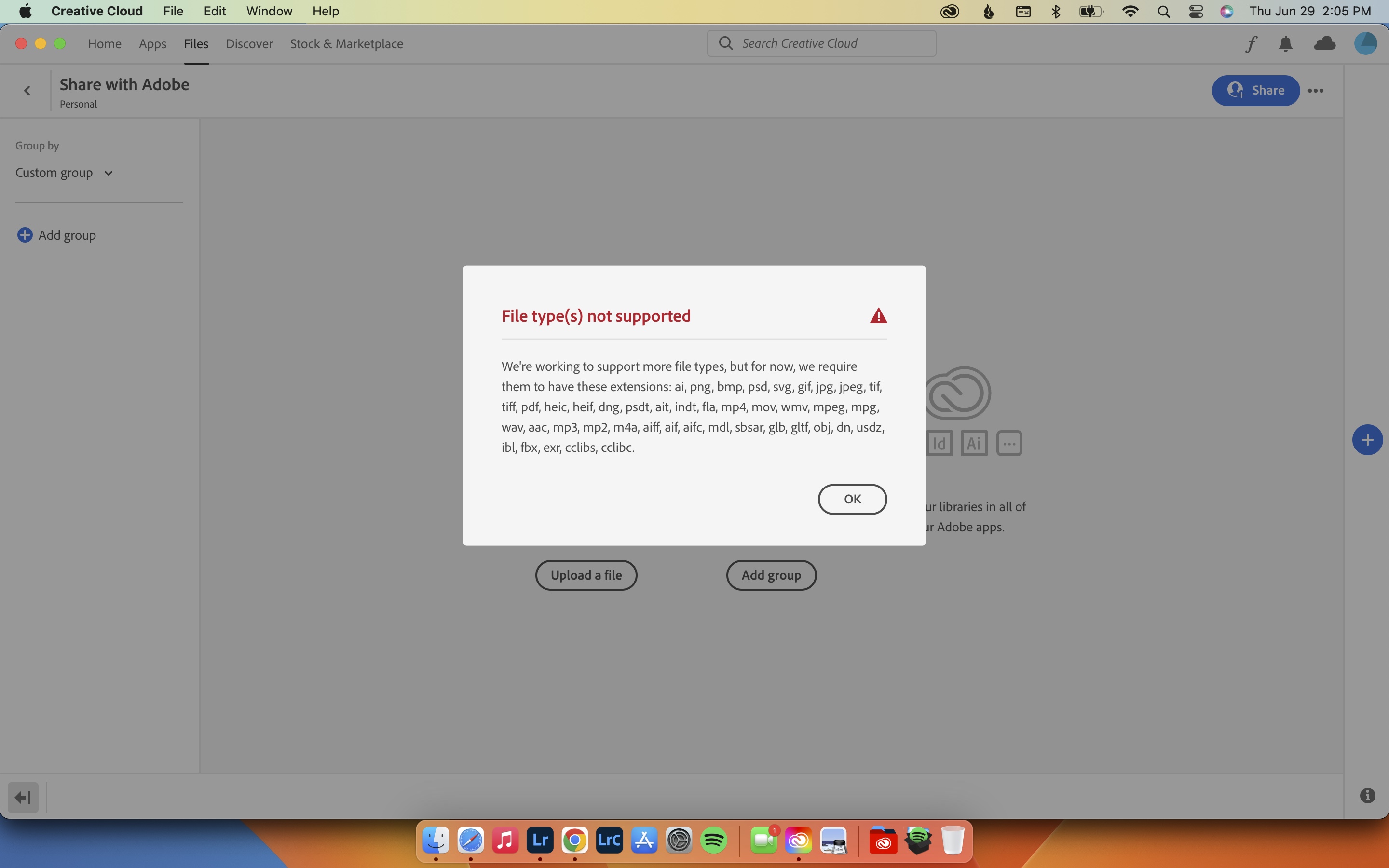Click the Search Creative Cloud field
1389x868 pixels.
click(x=821, y=43)
